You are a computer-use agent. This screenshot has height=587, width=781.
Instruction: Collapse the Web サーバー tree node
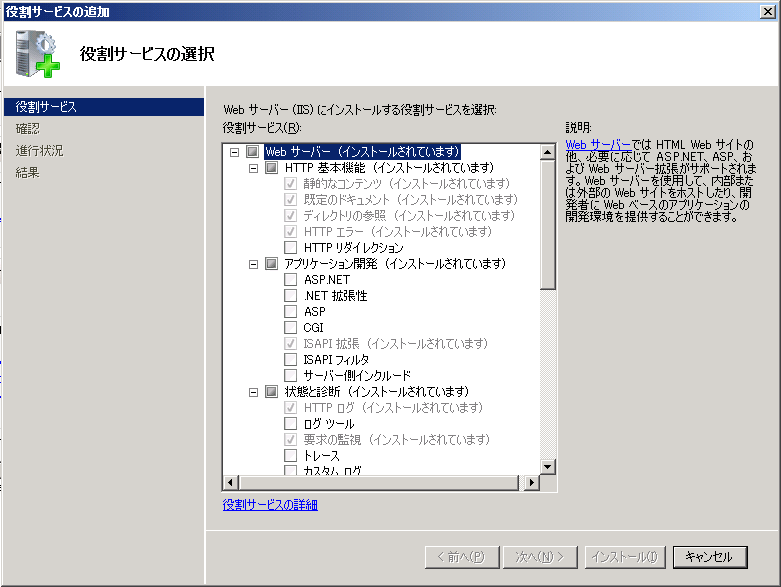point(235,152)
